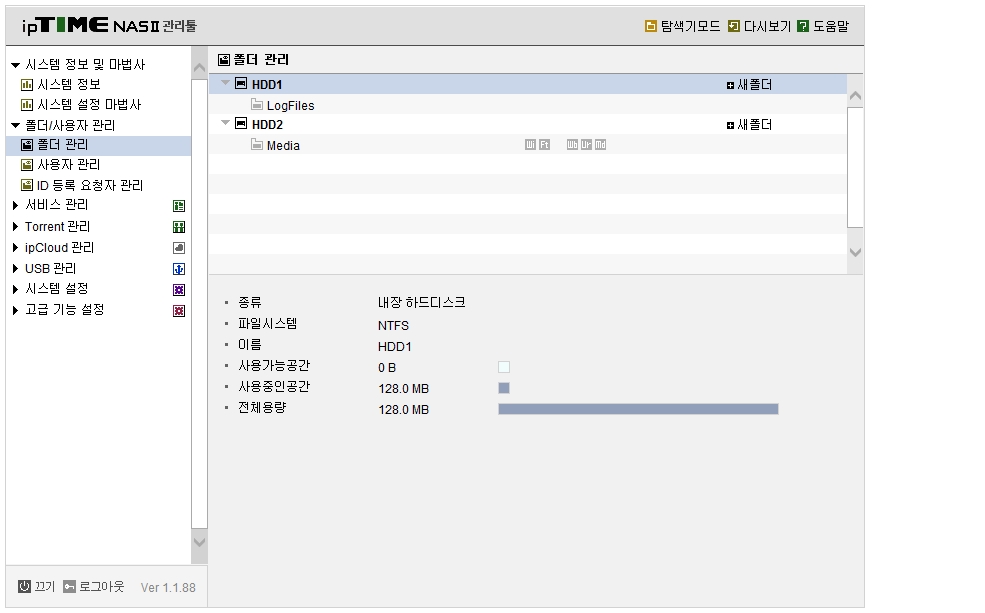Expand the 고급 기능 설정 section arrow
Screen dimensions: 985x613
point(15,310)
